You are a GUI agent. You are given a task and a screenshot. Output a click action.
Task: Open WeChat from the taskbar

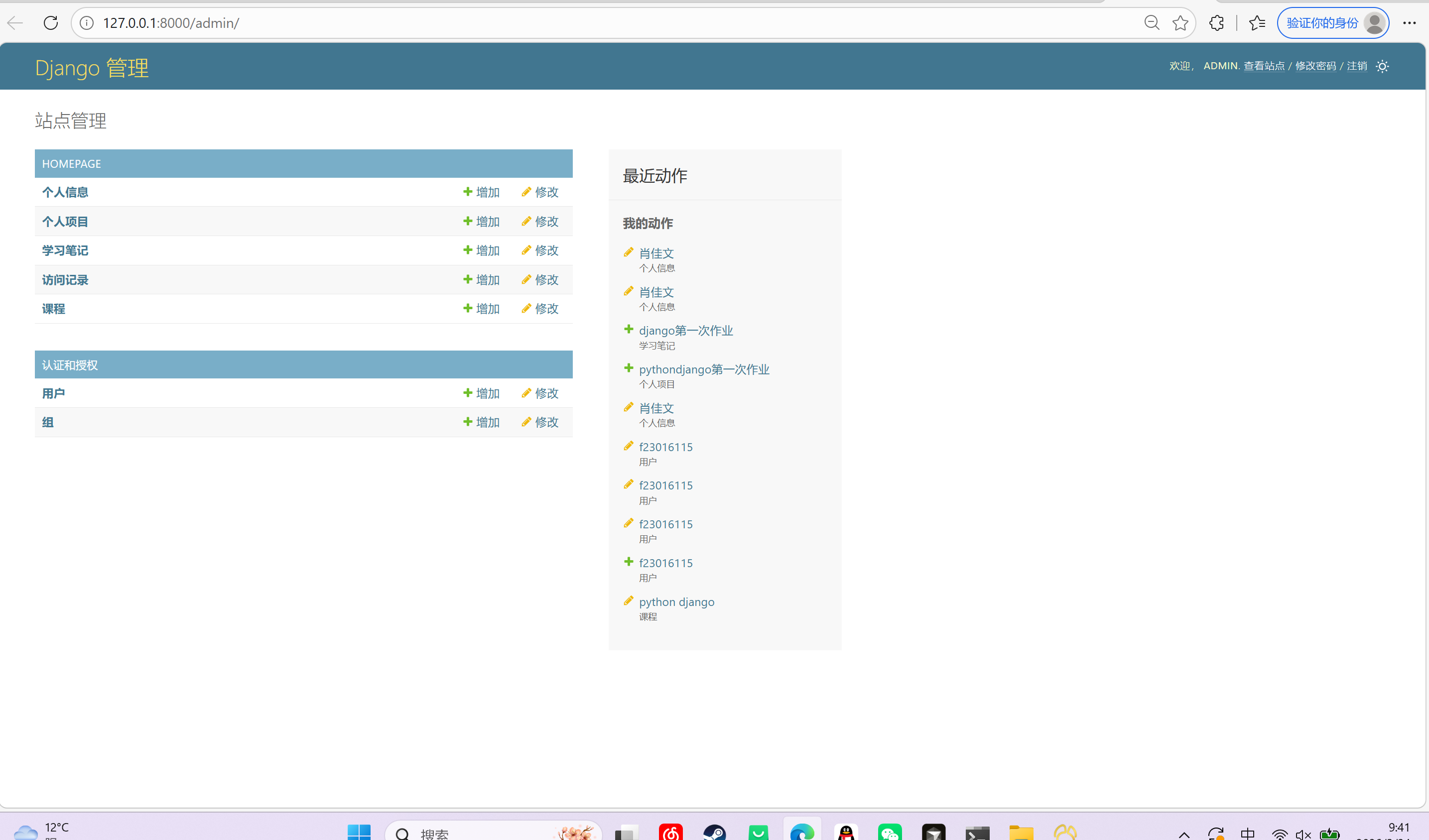coord(890,832)
